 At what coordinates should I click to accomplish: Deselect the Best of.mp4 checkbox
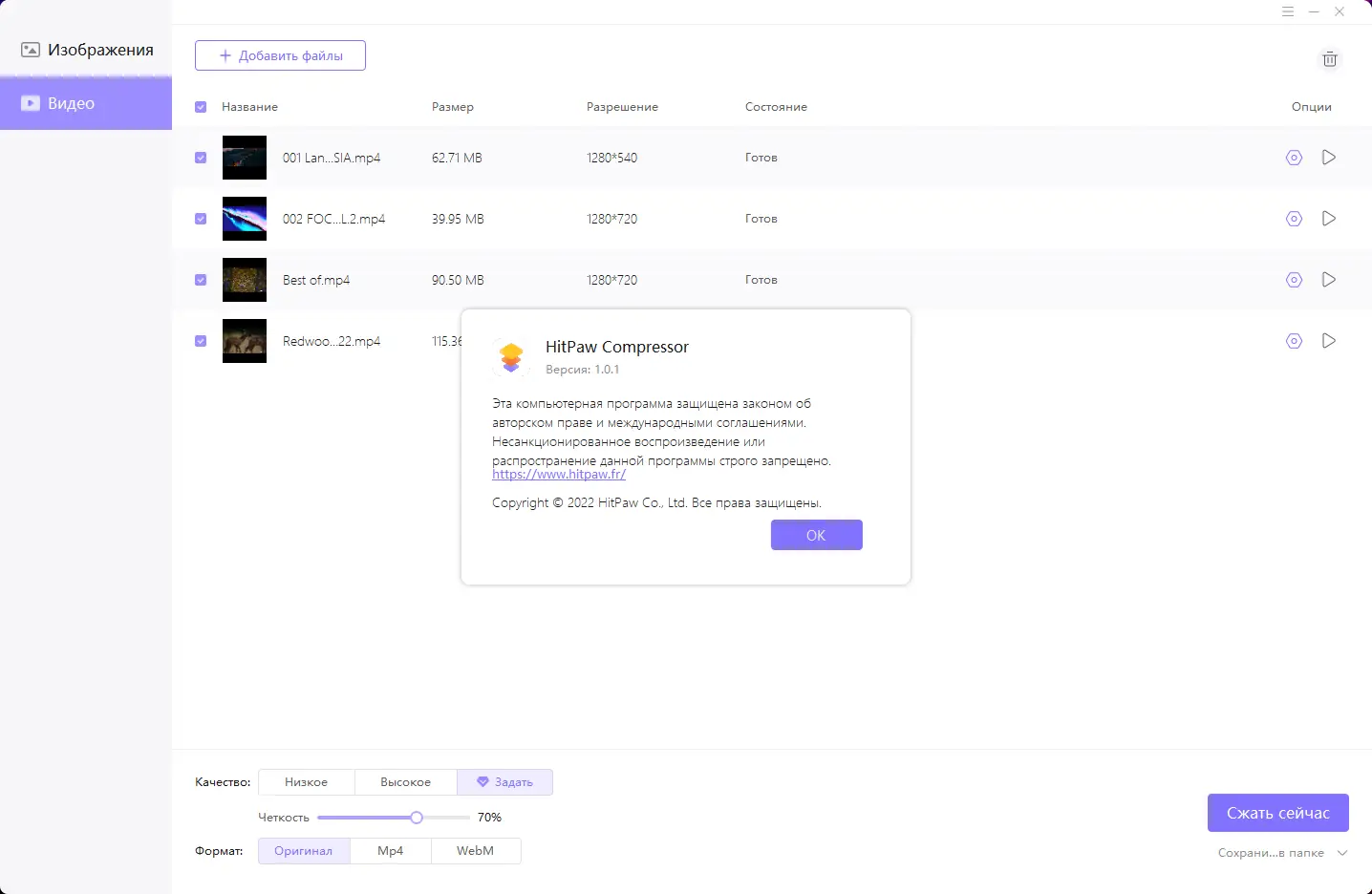pyautogui.click(x=201, y=280)
